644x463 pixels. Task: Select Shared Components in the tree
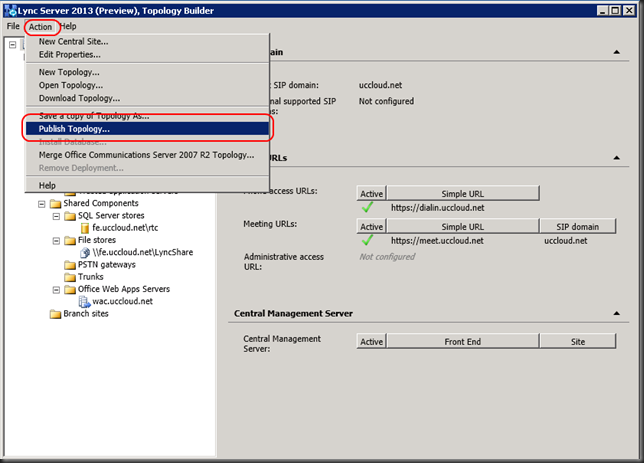(101, 203)
